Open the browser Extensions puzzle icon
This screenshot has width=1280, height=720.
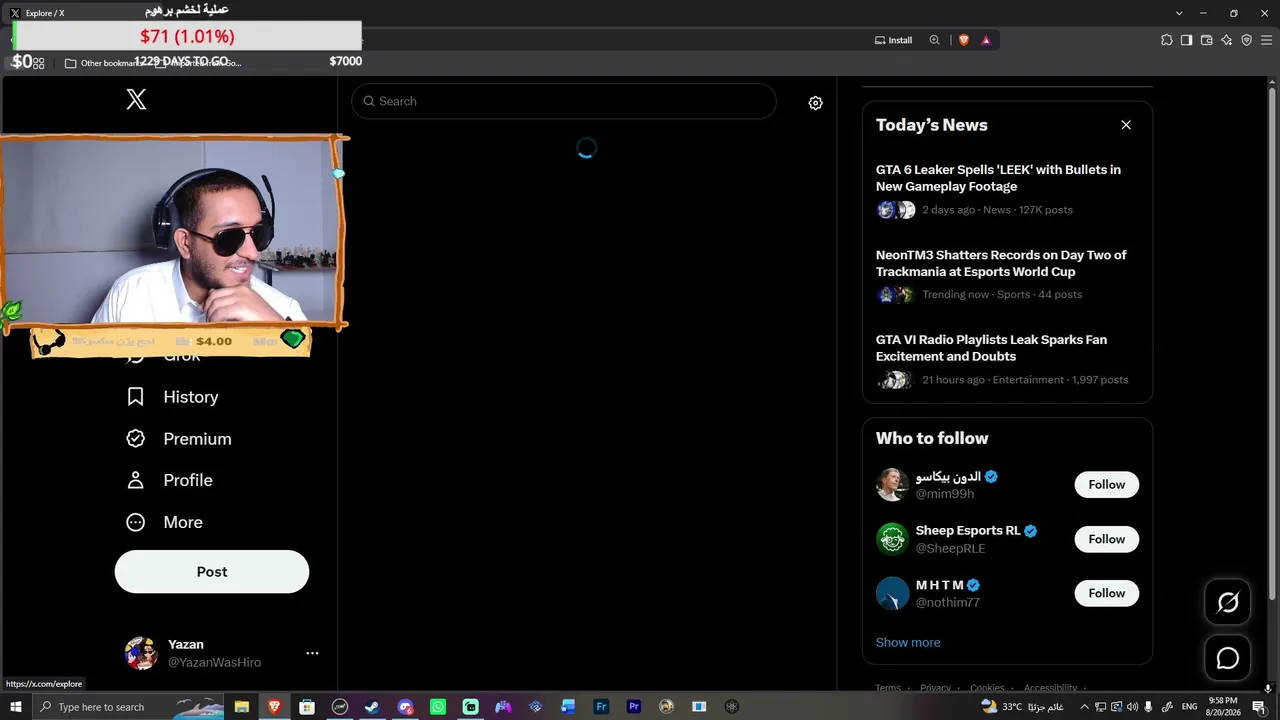coord(1167,40)
